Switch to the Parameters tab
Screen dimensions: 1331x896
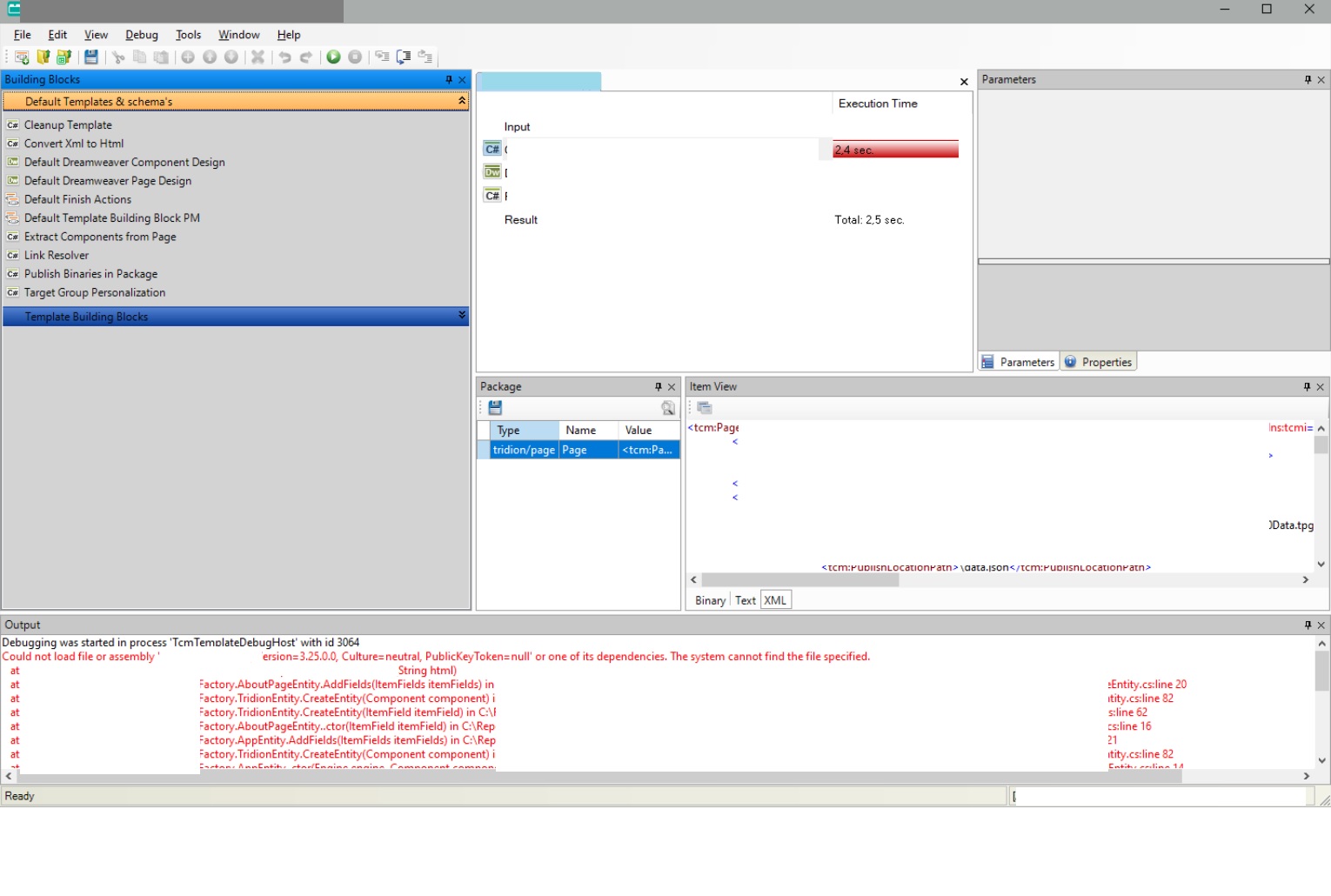click(1019, 362)
